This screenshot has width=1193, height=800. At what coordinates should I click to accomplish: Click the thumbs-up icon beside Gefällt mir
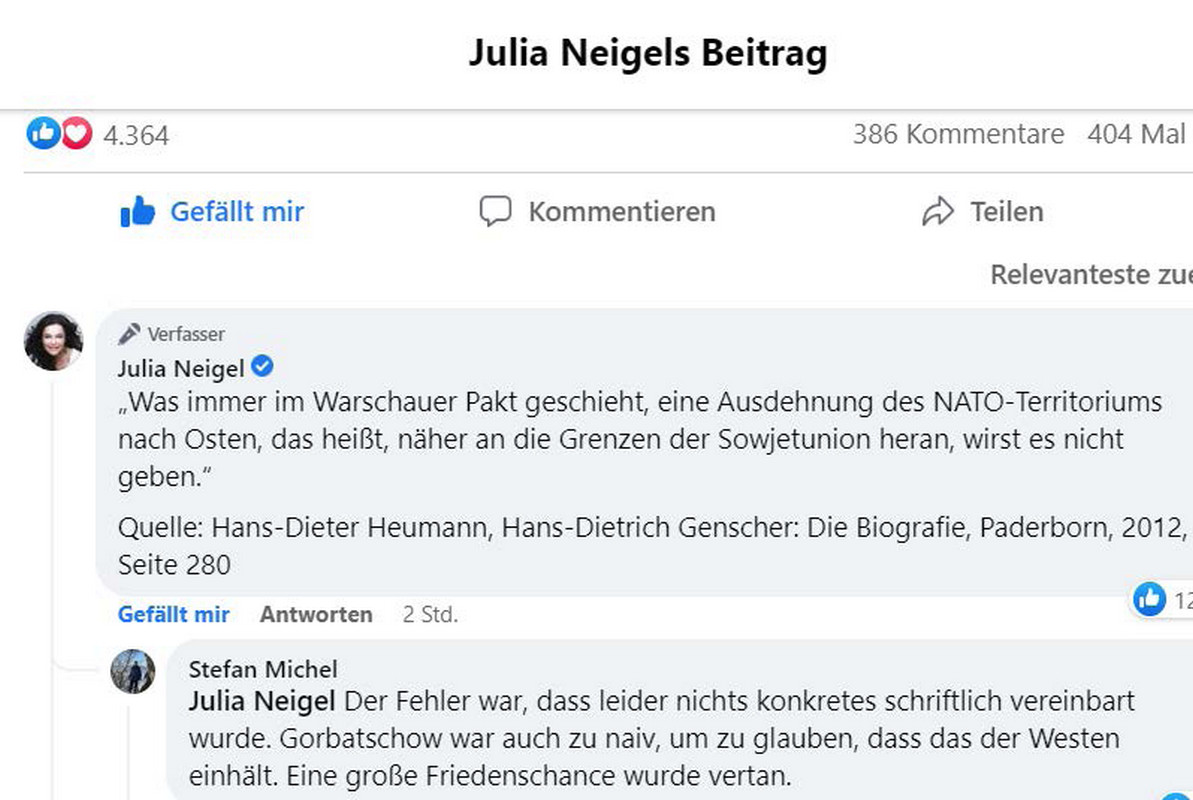[138, 212]
